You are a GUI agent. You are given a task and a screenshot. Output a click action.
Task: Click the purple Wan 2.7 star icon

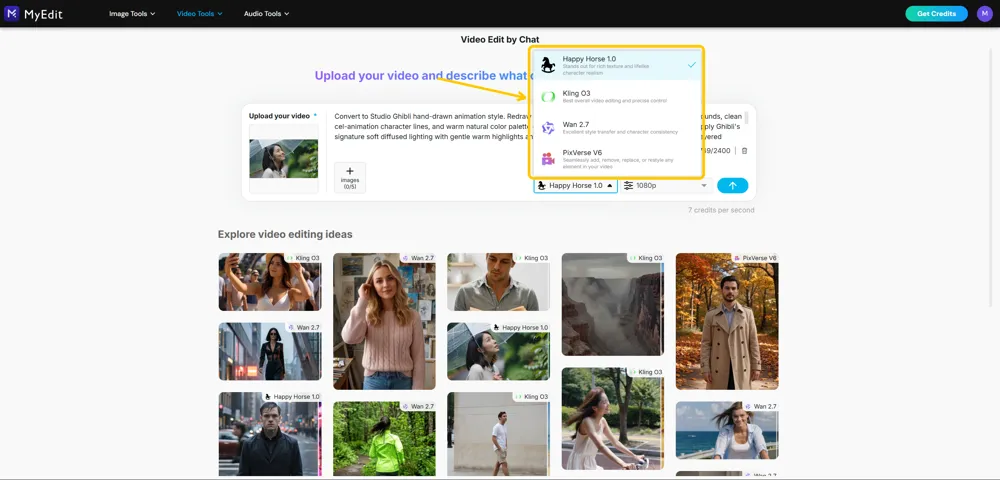click(x=548, y=128)
